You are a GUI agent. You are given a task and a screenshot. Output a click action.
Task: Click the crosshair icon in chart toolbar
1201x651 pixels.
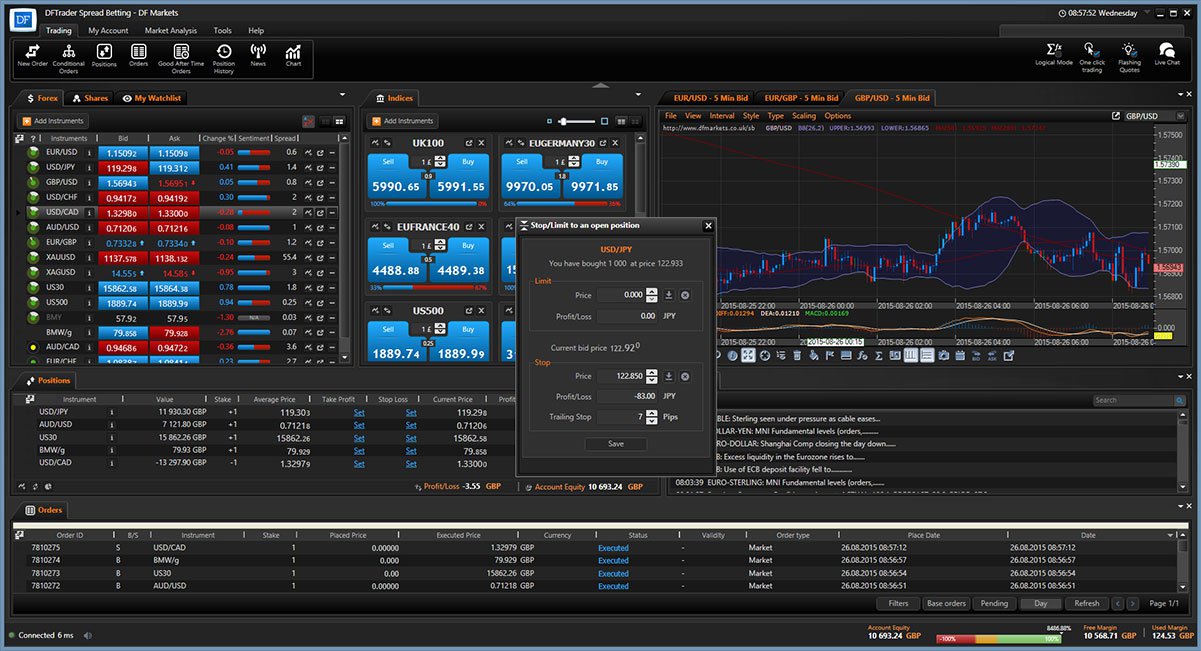pos(765,355)
